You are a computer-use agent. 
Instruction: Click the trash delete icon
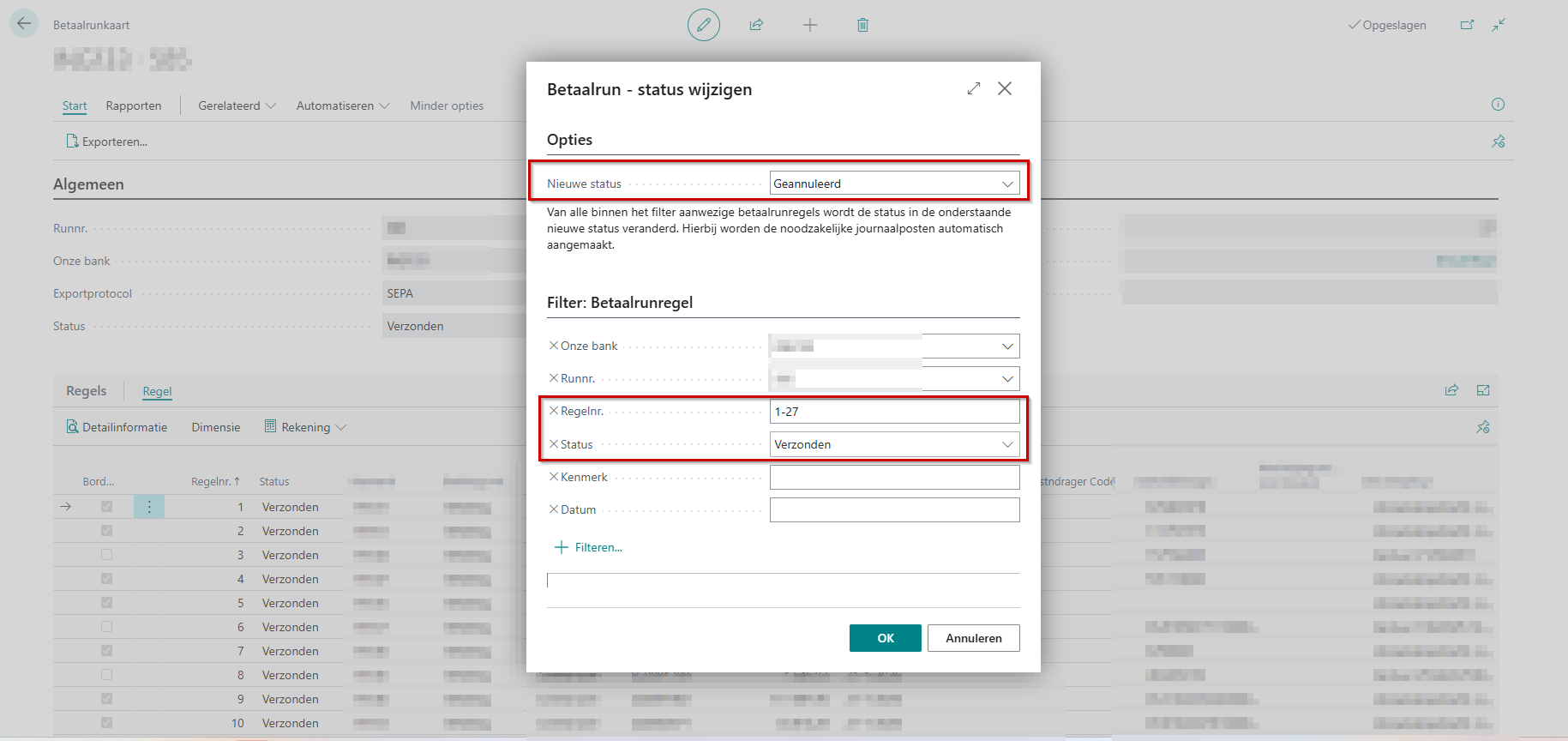(862, 25)
